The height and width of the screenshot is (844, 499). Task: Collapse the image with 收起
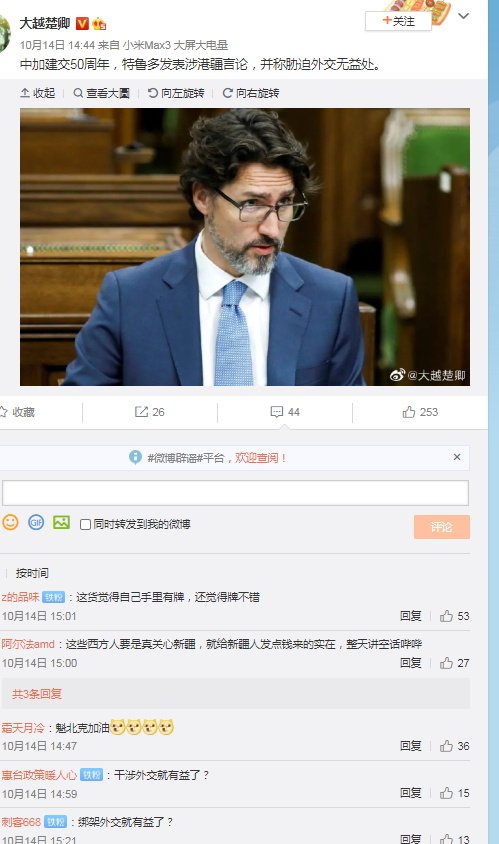[38, 93]
